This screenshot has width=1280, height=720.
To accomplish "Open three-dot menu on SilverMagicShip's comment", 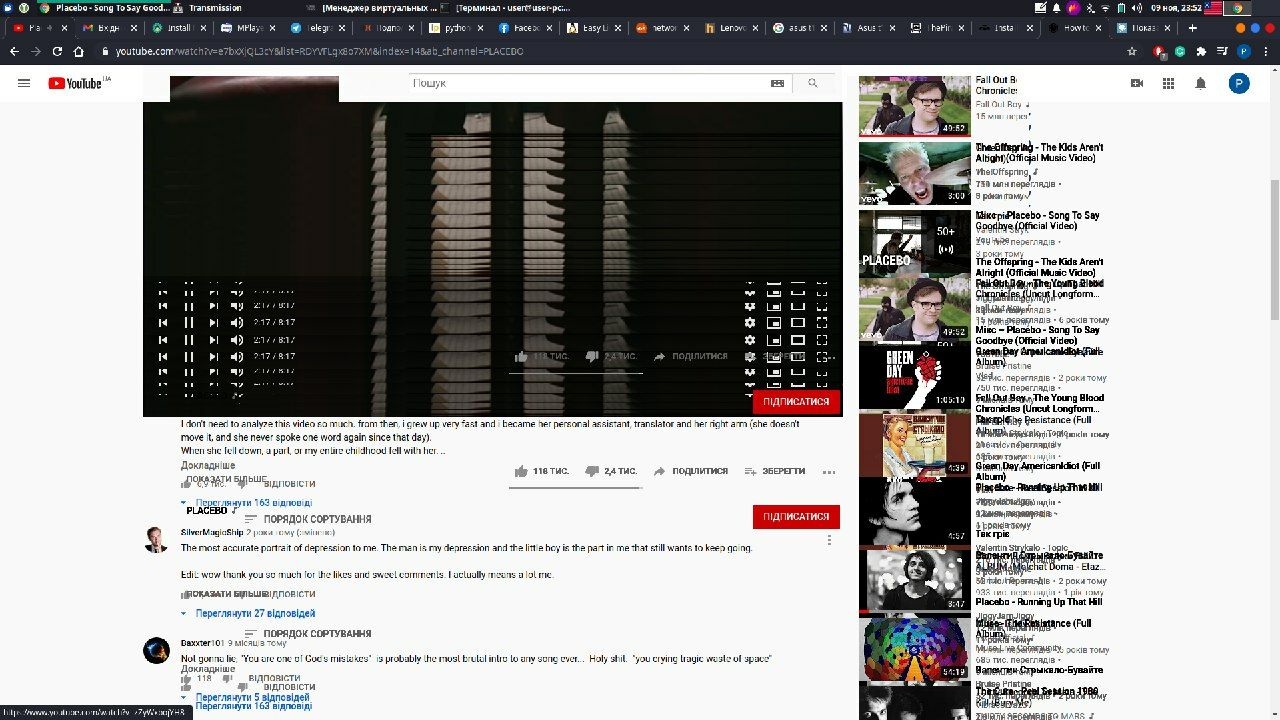I will [829, 540].
